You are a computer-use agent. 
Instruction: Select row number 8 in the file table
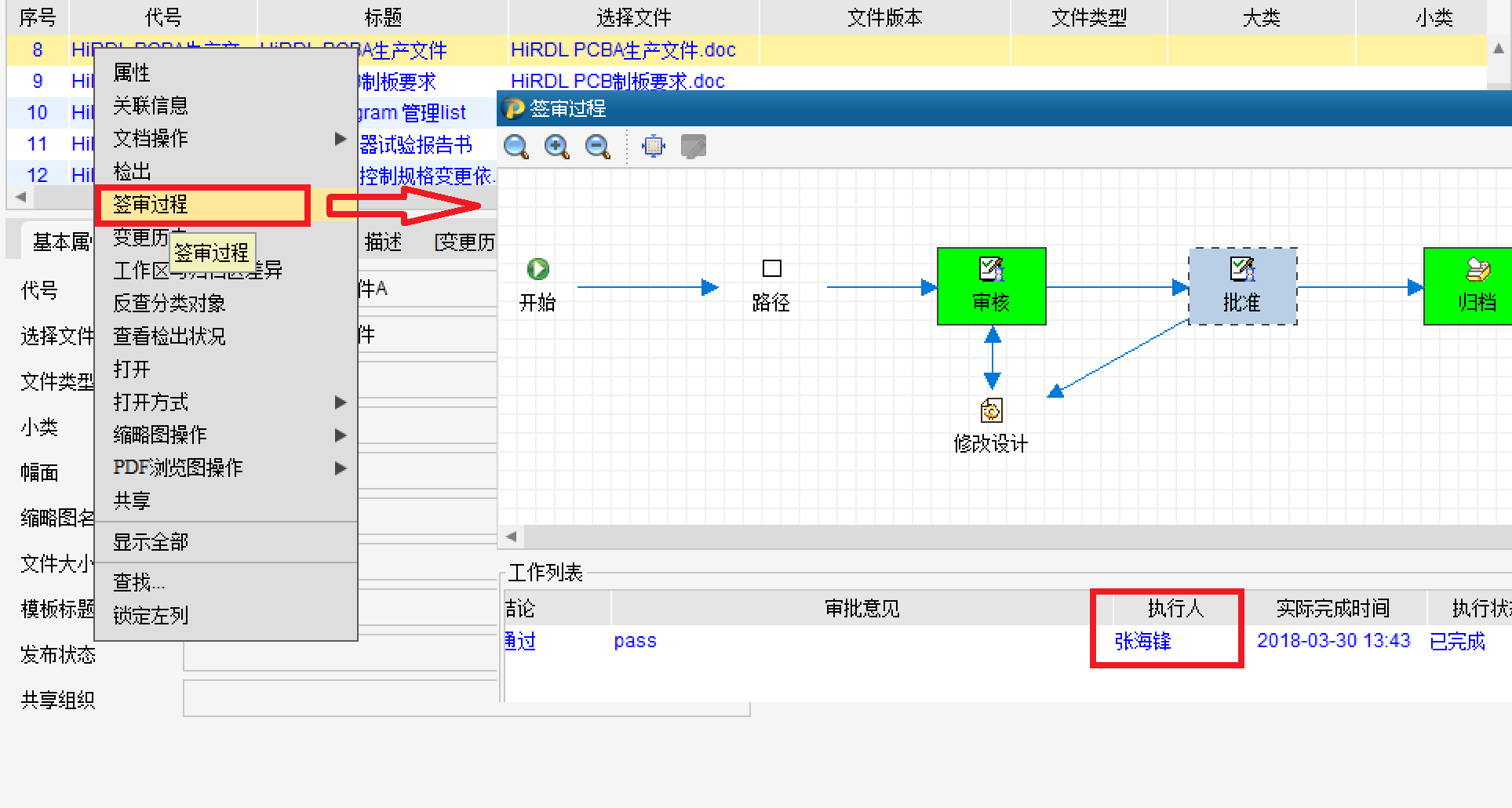click(38, 50)
